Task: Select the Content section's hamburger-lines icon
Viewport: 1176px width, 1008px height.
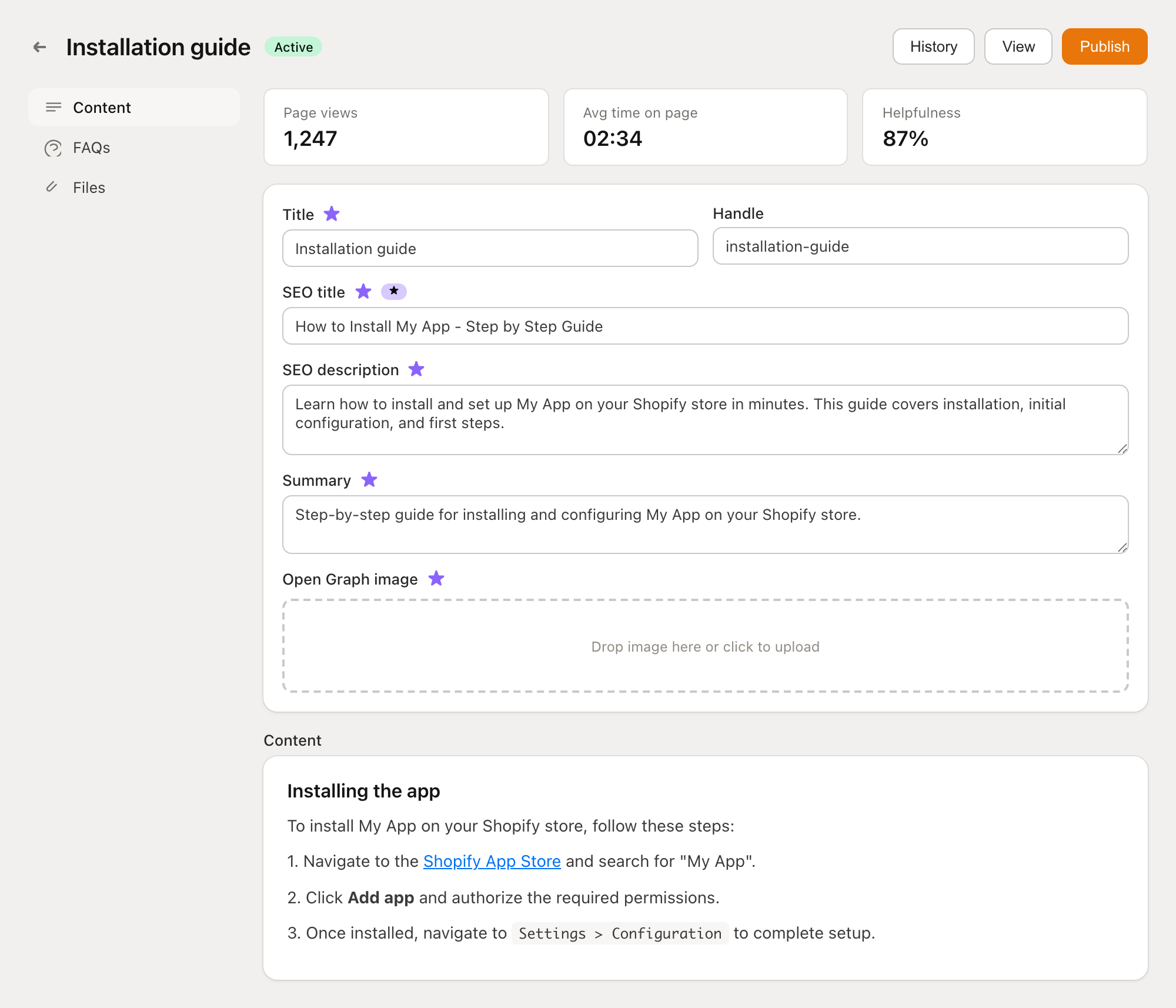Action: point(54,107)
